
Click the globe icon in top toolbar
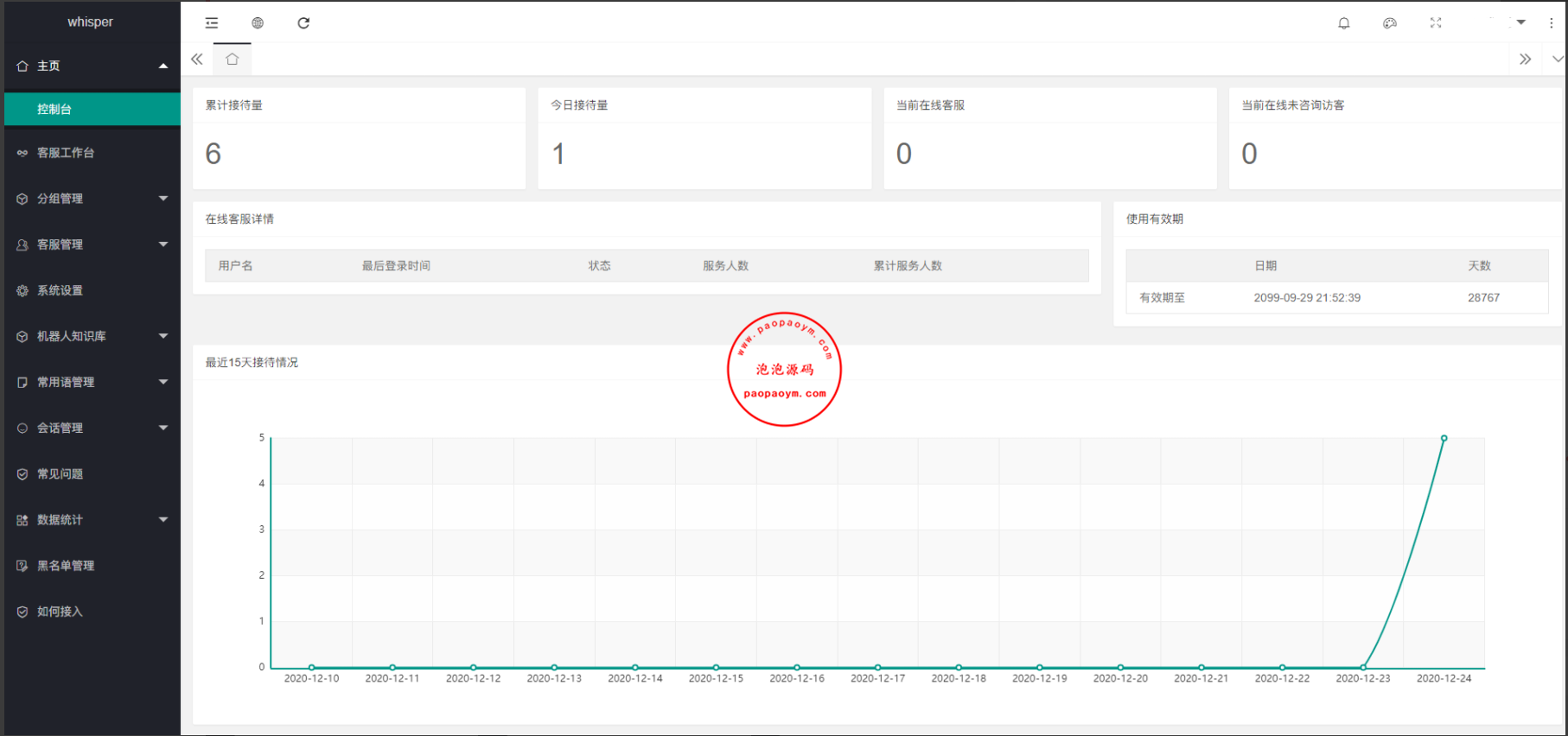tap(258, 23)
